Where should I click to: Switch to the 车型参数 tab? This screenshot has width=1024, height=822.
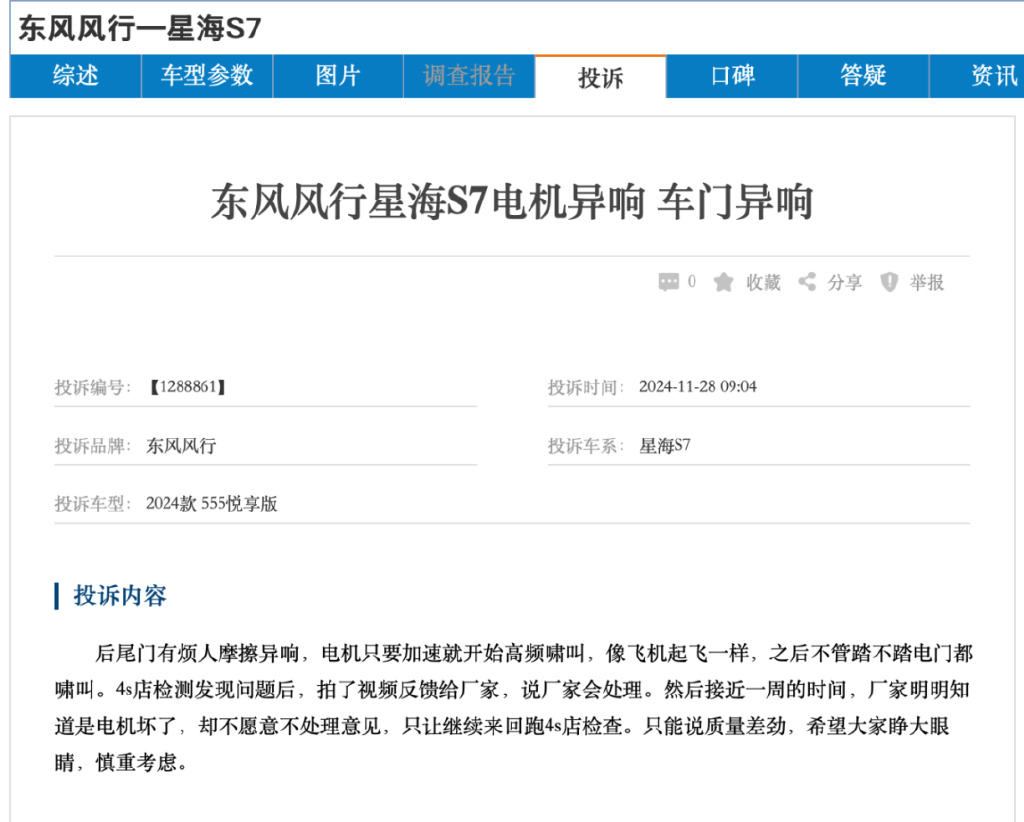[x=207, y=76]
